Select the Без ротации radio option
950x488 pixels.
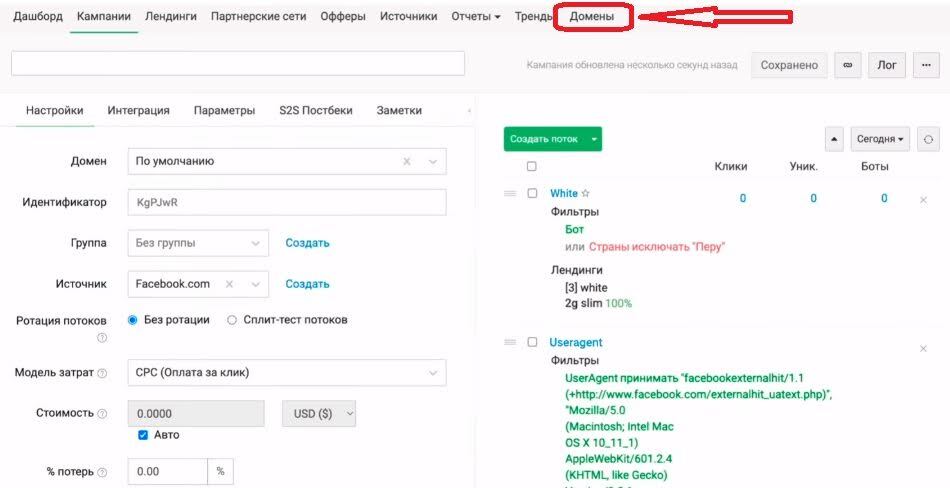133,320
